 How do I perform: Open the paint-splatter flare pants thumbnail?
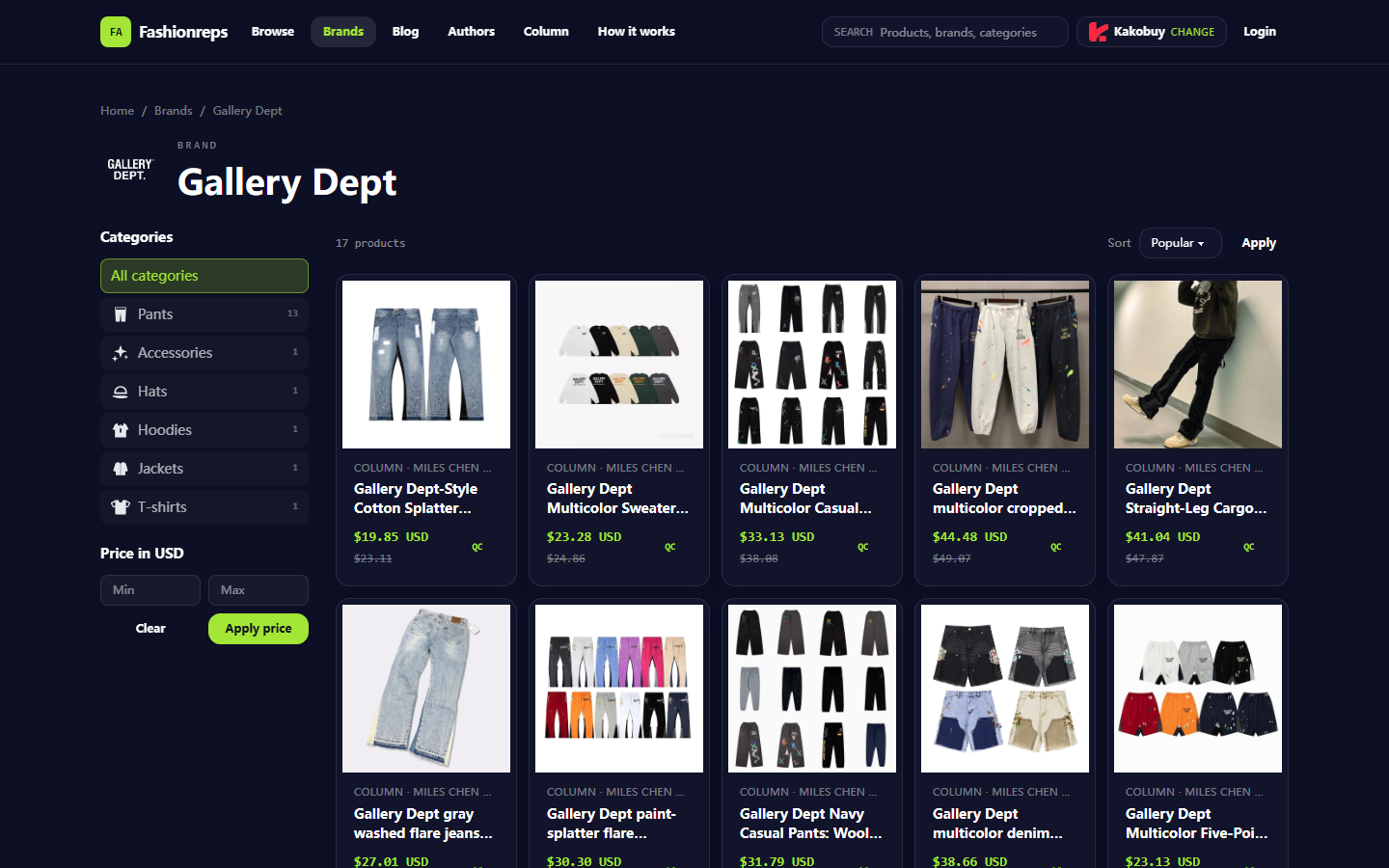(619, 689)
